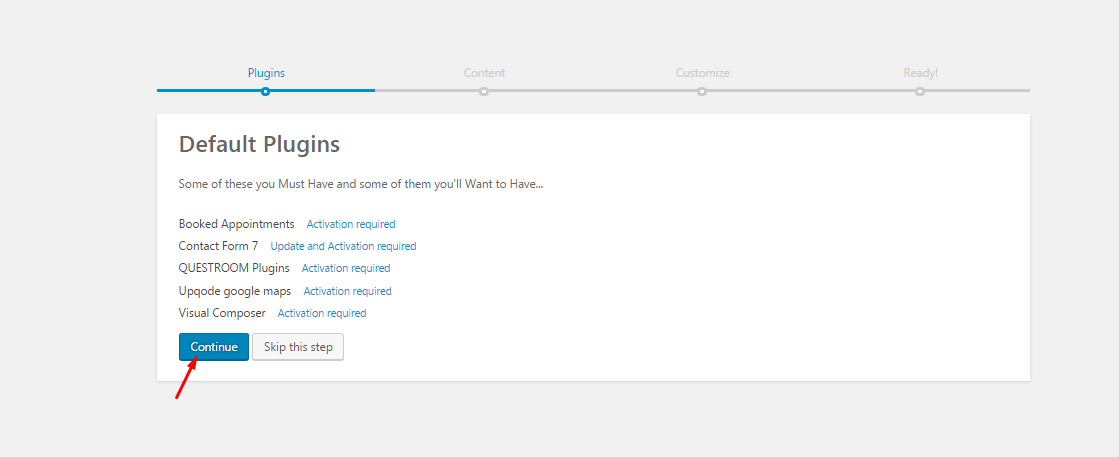Select the Contact Form 7 plugin name
Screen dimensions: 1119x457
click(x=218, y=246)
